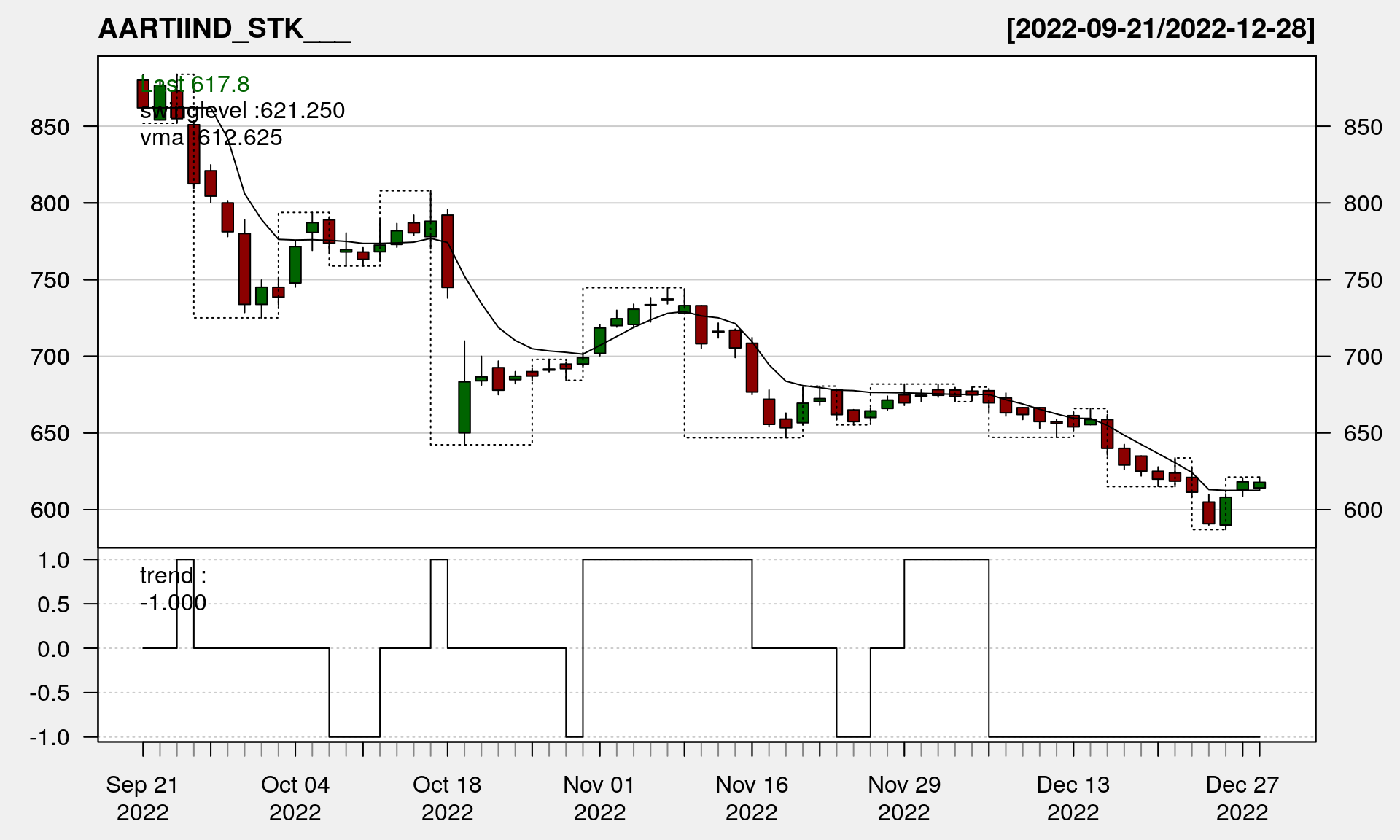Click the 700 right axis label
Screen dimensions: 1400x840
click(1363, 357)
